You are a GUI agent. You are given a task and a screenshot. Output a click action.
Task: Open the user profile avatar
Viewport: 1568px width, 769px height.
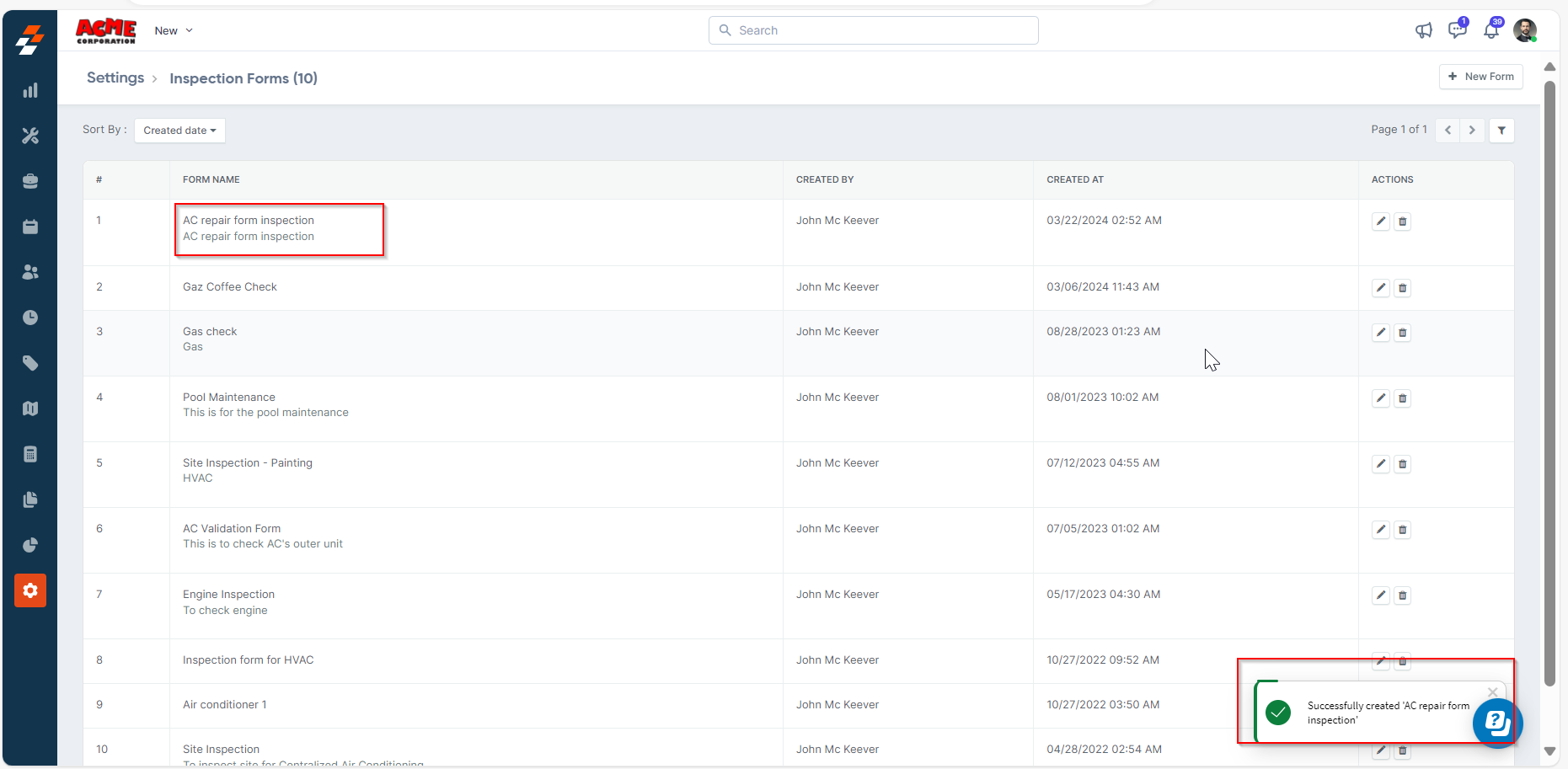(x=1524, y=31)
